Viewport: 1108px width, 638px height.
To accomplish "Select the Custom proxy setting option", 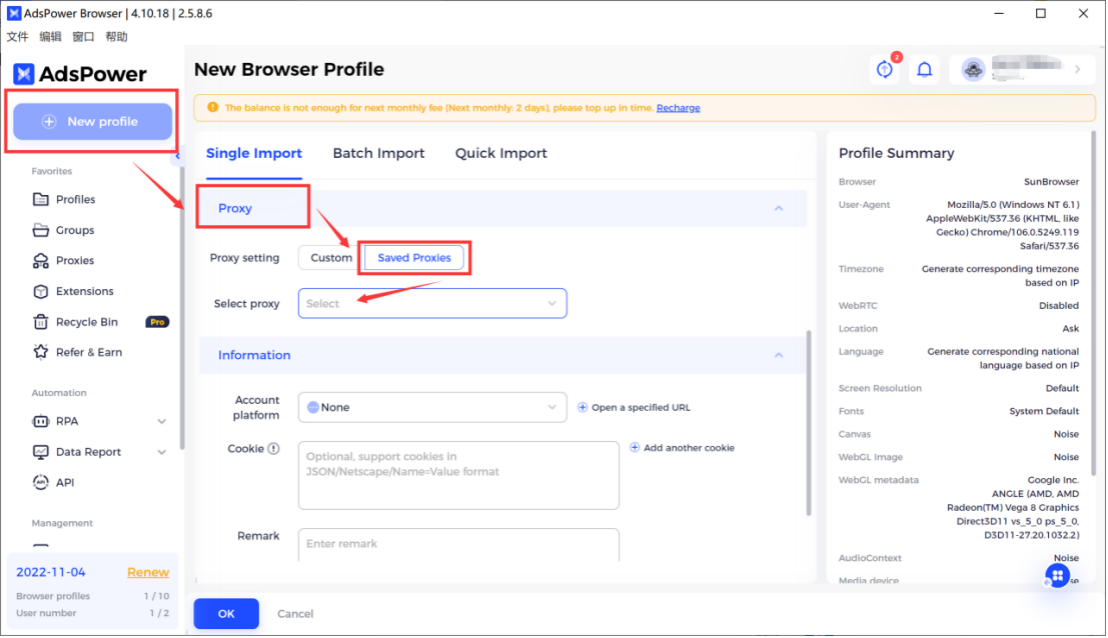I will (331, 258).
